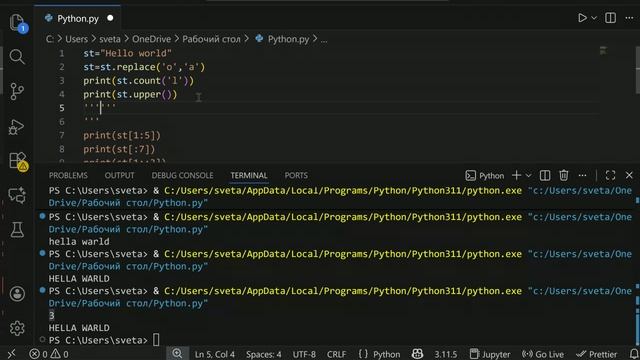The width and height of the screenshot is (640, 360).
Task: Open Run and Debug view
Action: click(17, 127)
